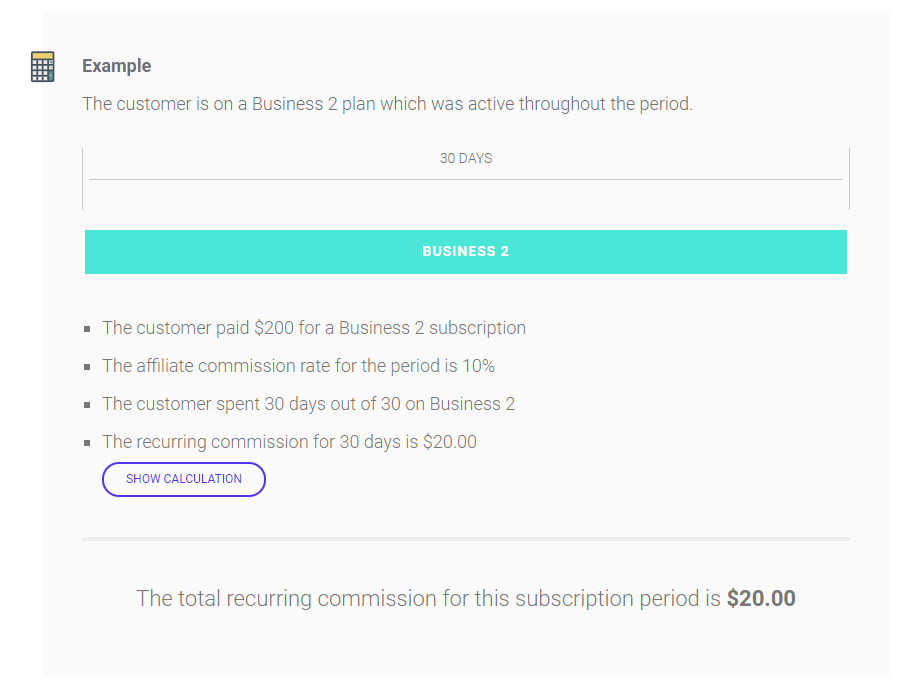Click the bullet marker before customer spent 30 days

pos(88,405)
